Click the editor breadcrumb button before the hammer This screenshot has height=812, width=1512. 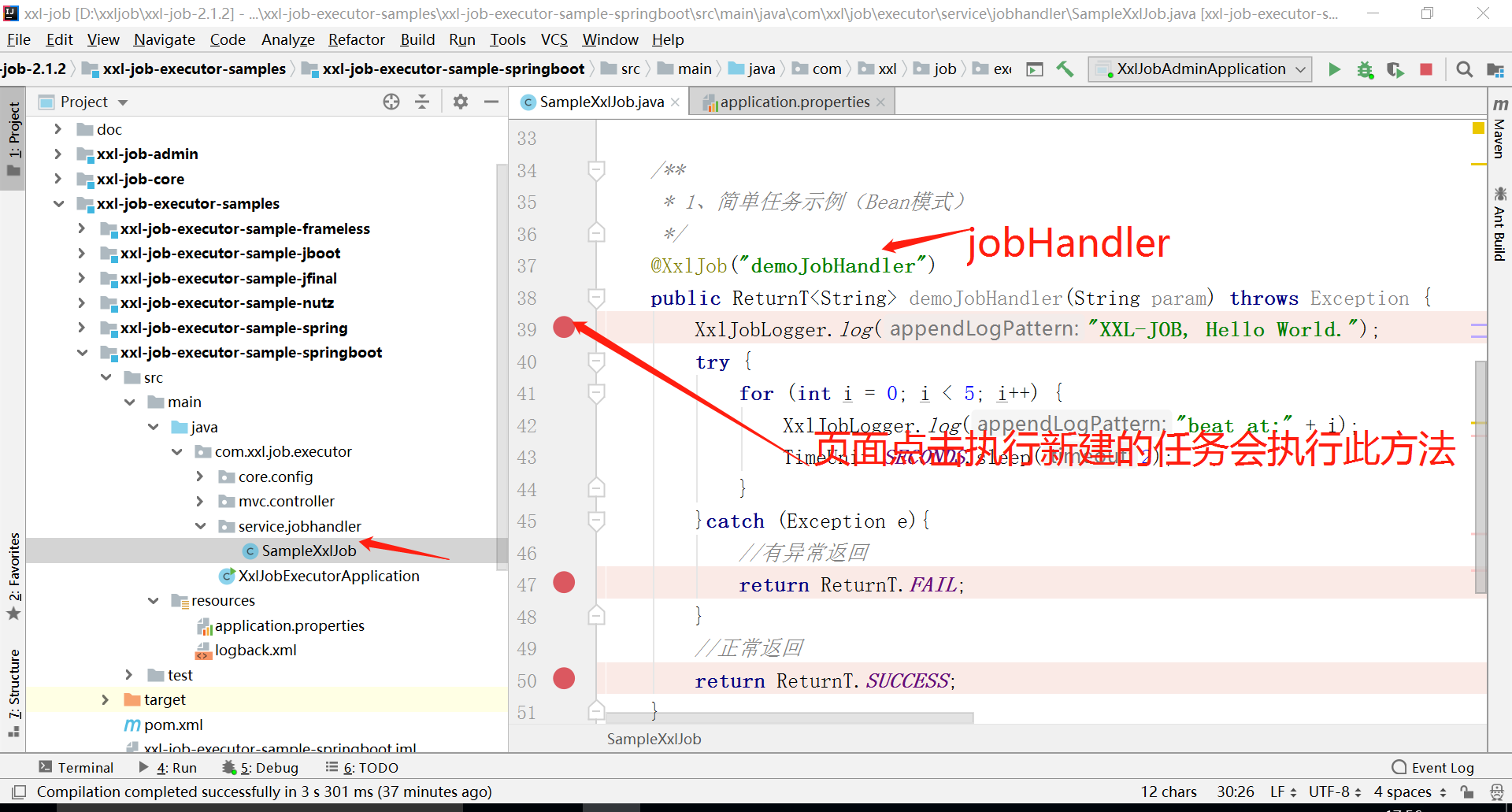(x=1035, y=69)
